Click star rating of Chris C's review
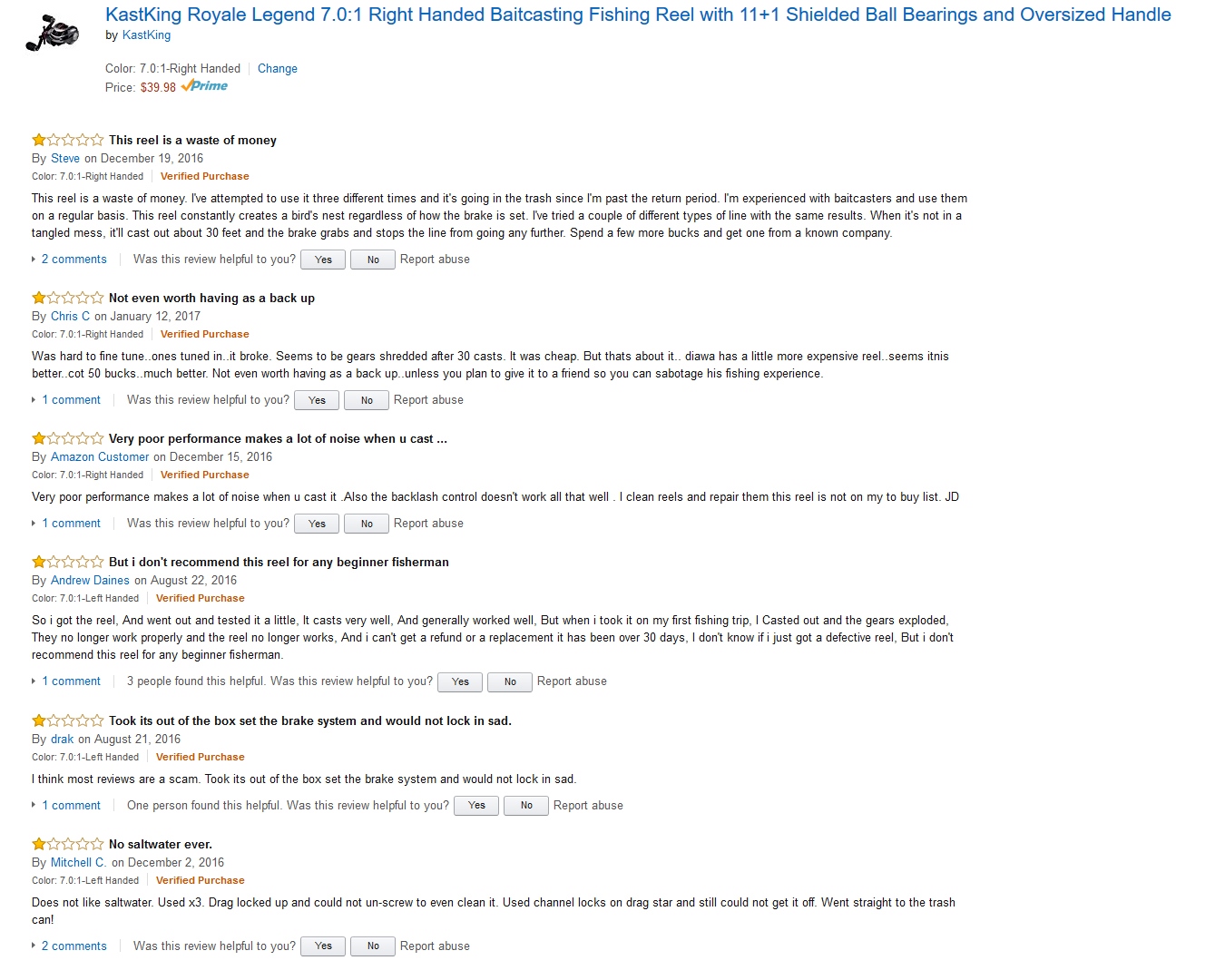 pyautogui.click(x=68, y=298)
